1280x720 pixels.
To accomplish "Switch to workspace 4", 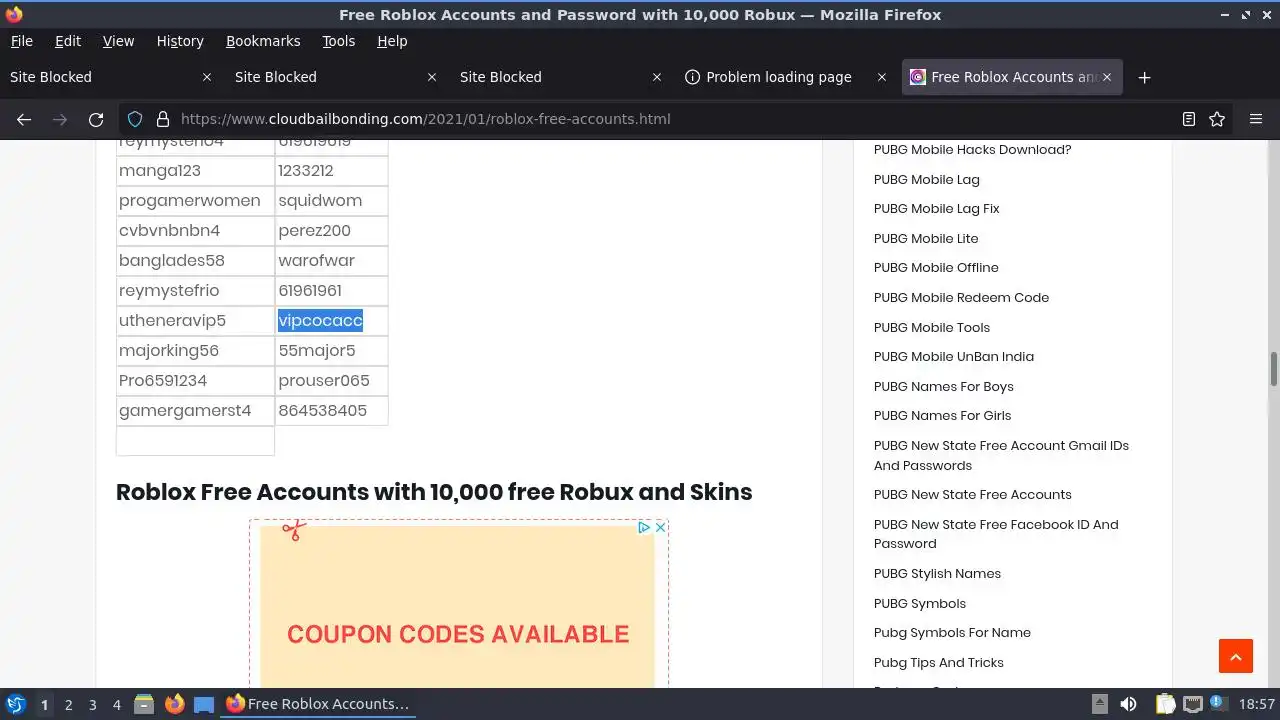I will click(116, 704).
